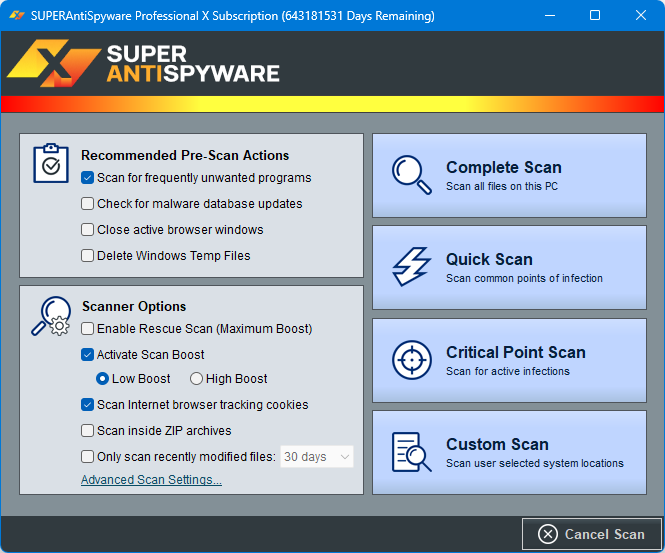Start the Quick Scan

pyautogui.click(x=509, y=267)
